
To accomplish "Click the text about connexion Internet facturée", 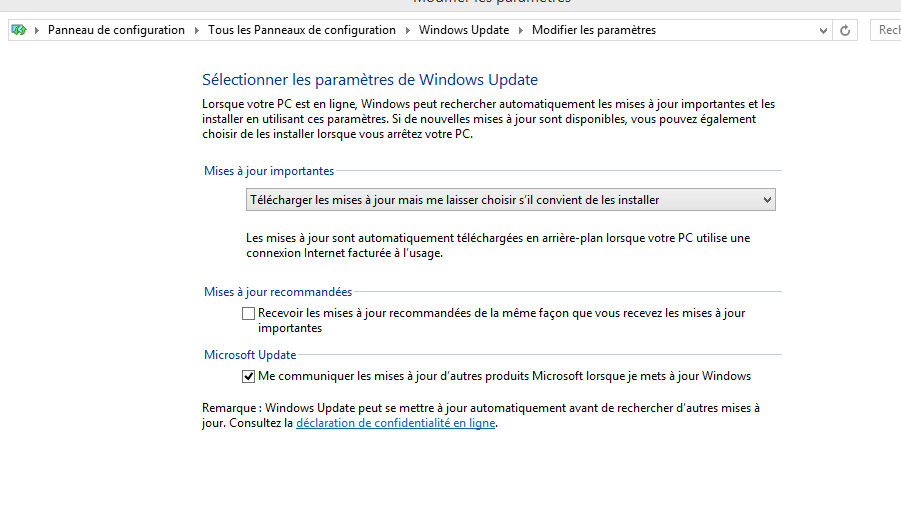I will 498,245.
